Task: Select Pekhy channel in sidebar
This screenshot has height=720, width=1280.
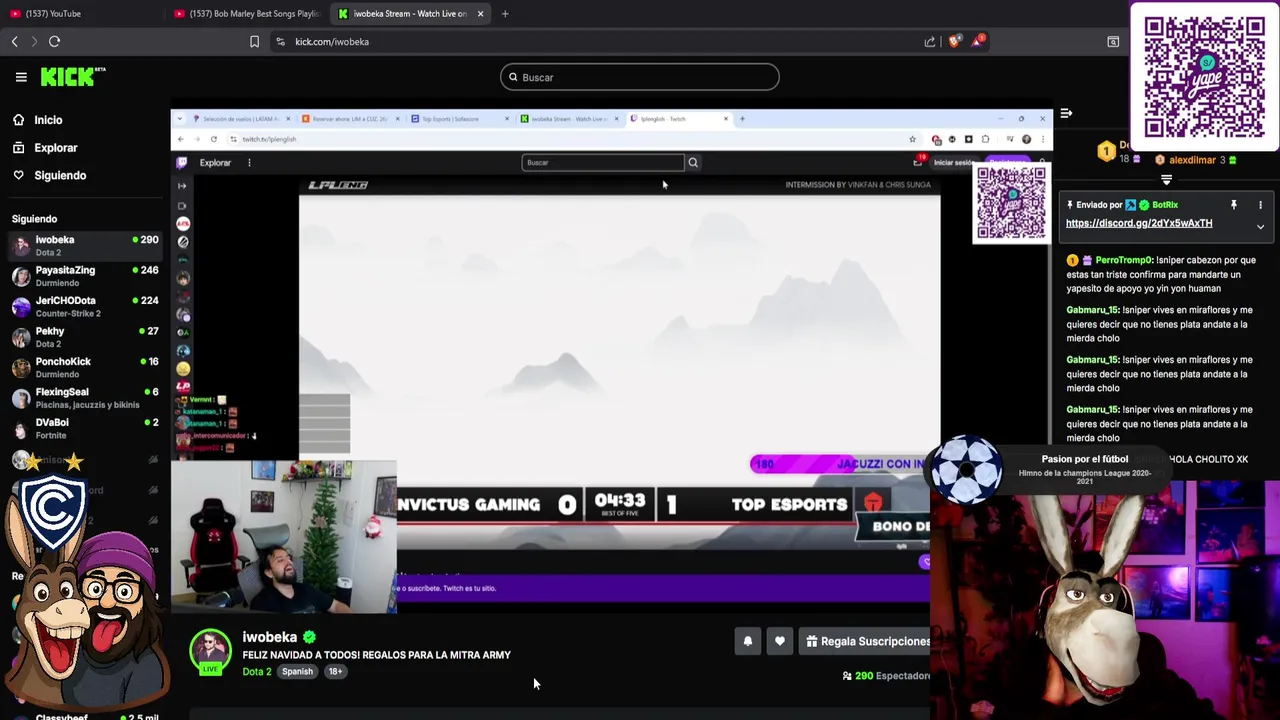Action: pyautogui.click(x=85, y=337)
